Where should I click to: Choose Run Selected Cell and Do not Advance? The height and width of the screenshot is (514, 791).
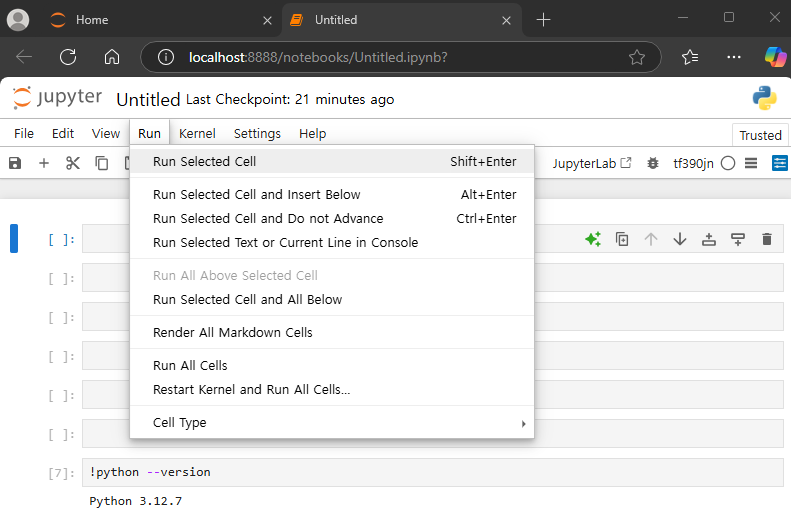pos(332,218)
